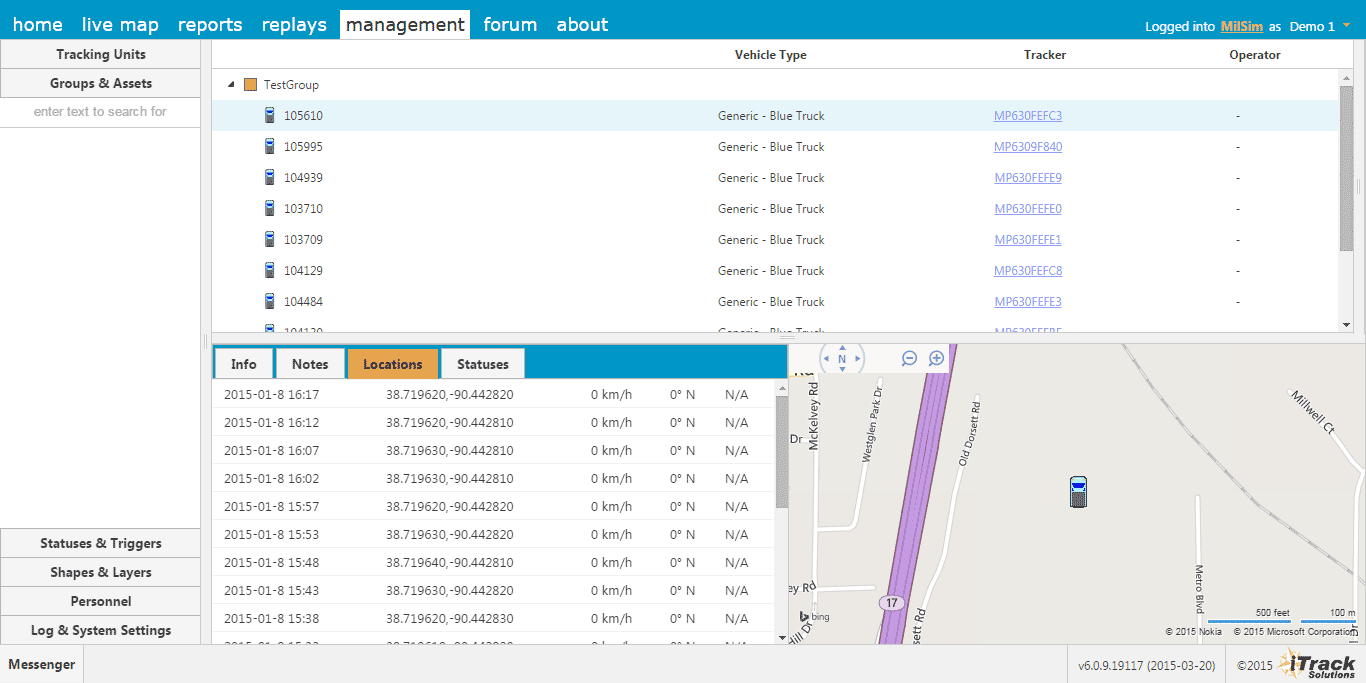Select asset row 103710
The width and height of the screenshot is (1366, 683).
pyautogui.click(x=775, y=209)
